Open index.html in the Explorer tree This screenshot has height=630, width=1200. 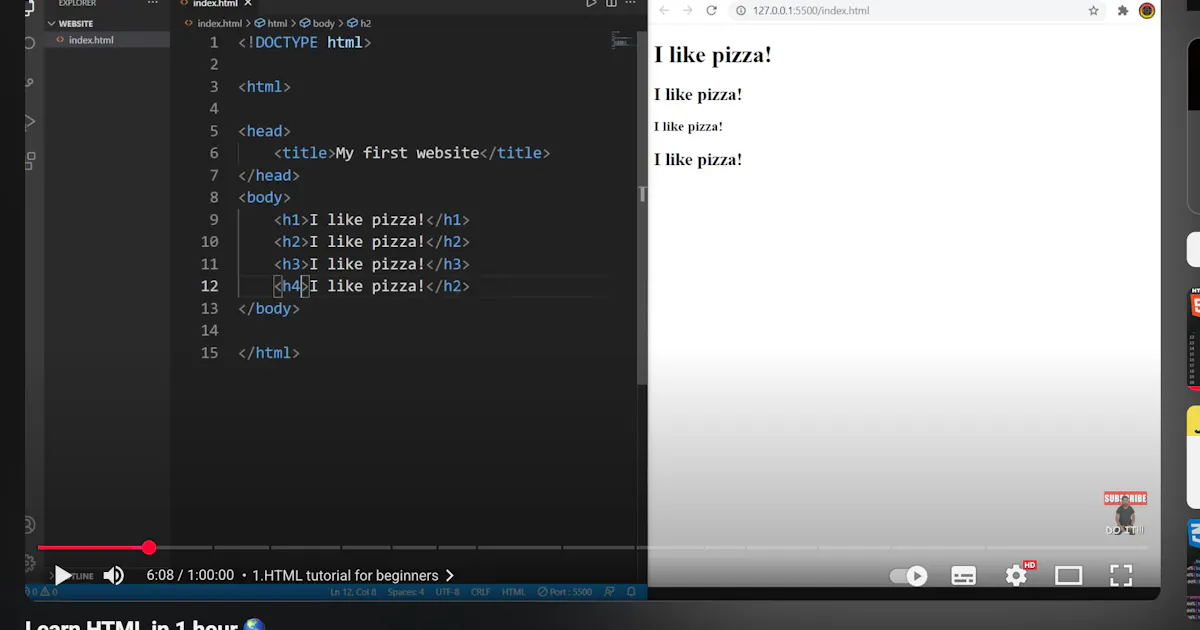(x=90, y=40)
